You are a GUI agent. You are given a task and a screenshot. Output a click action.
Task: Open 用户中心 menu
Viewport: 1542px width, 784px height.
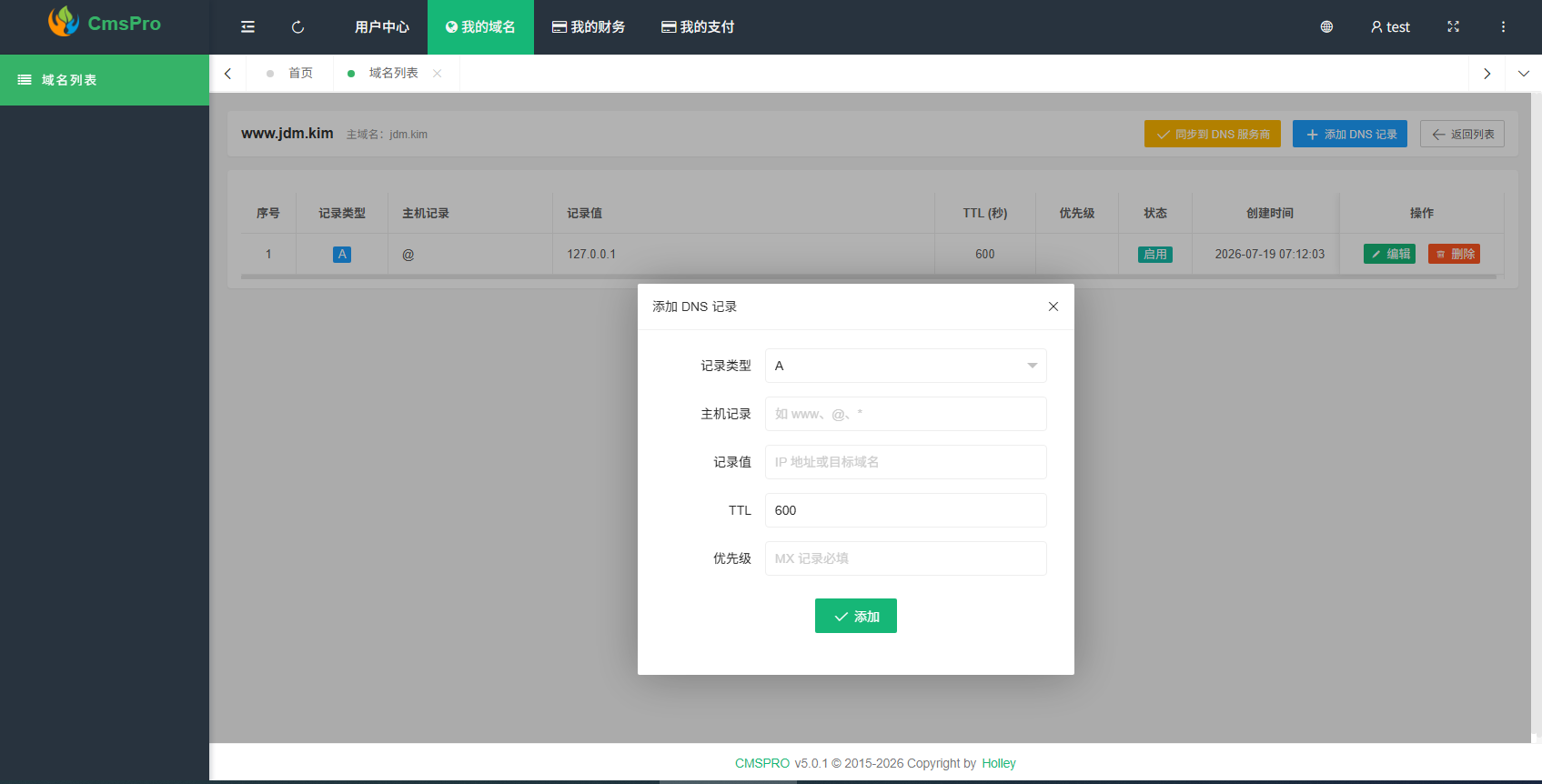[382, 27]
